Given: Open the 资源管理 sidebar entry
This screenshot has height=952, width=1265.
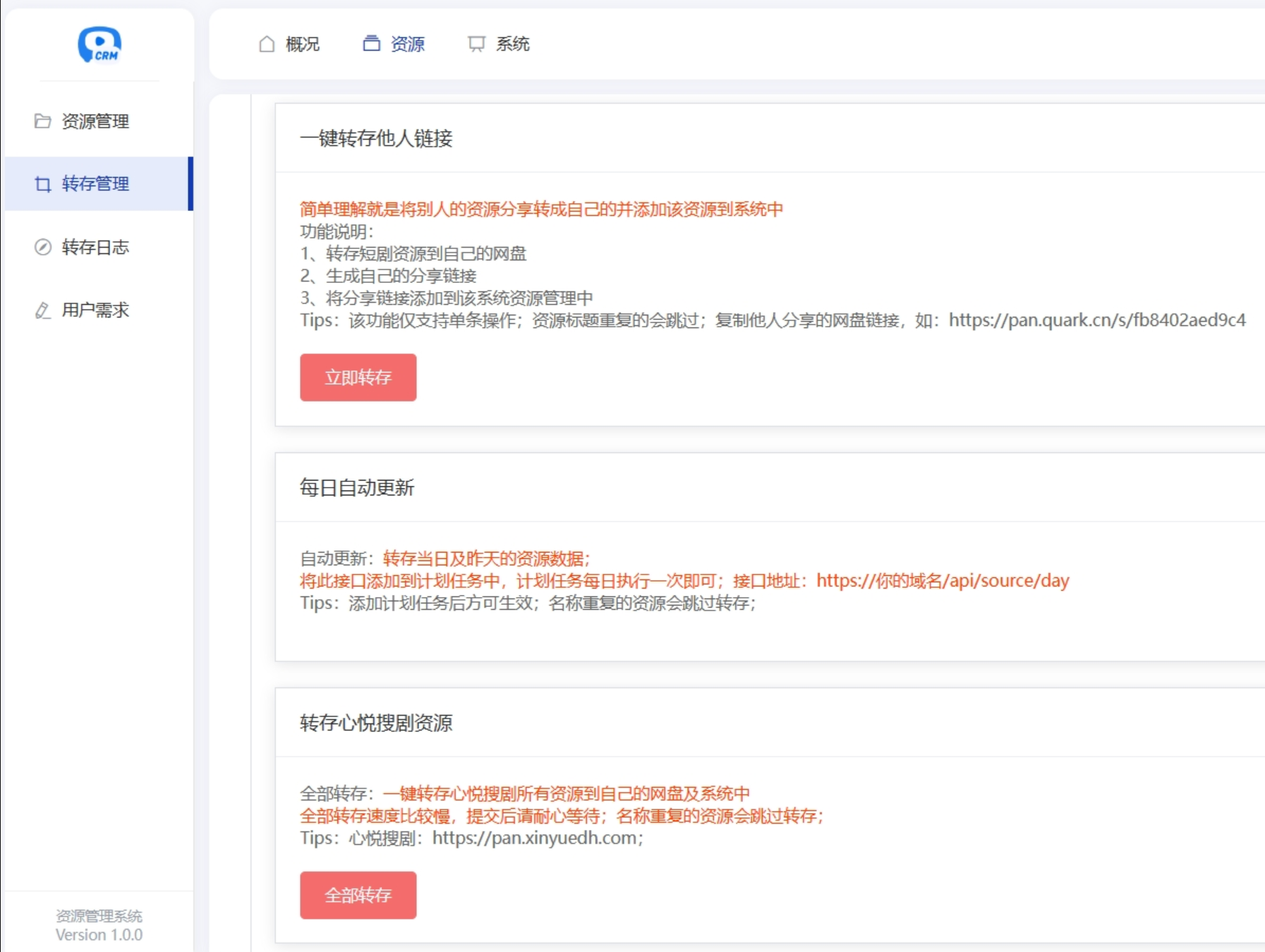Looking at the screenshot, I should tap(95, 121).
